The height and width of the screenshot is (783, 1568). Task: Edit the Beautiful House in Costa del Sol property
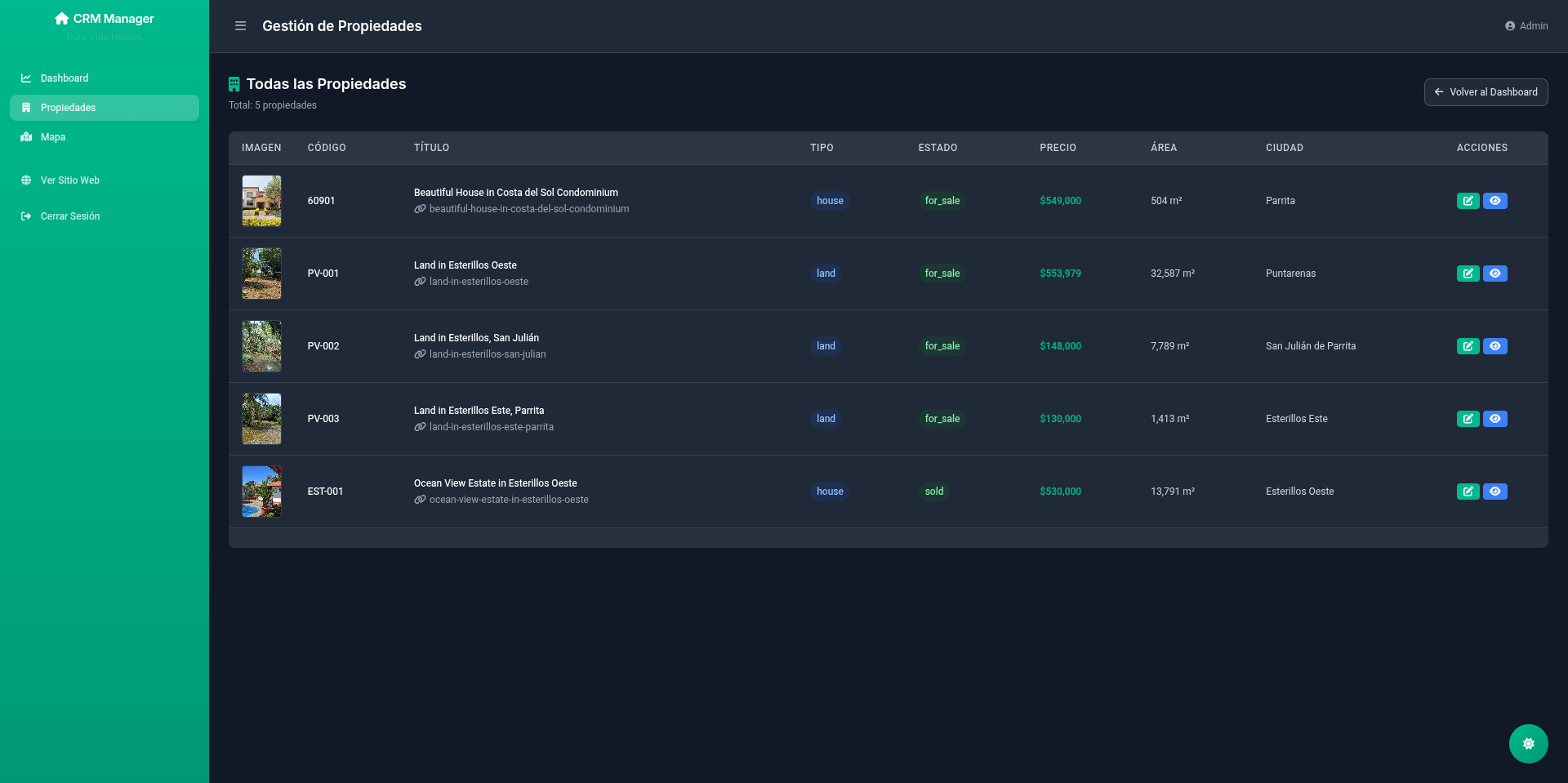tap(1468, 201)
